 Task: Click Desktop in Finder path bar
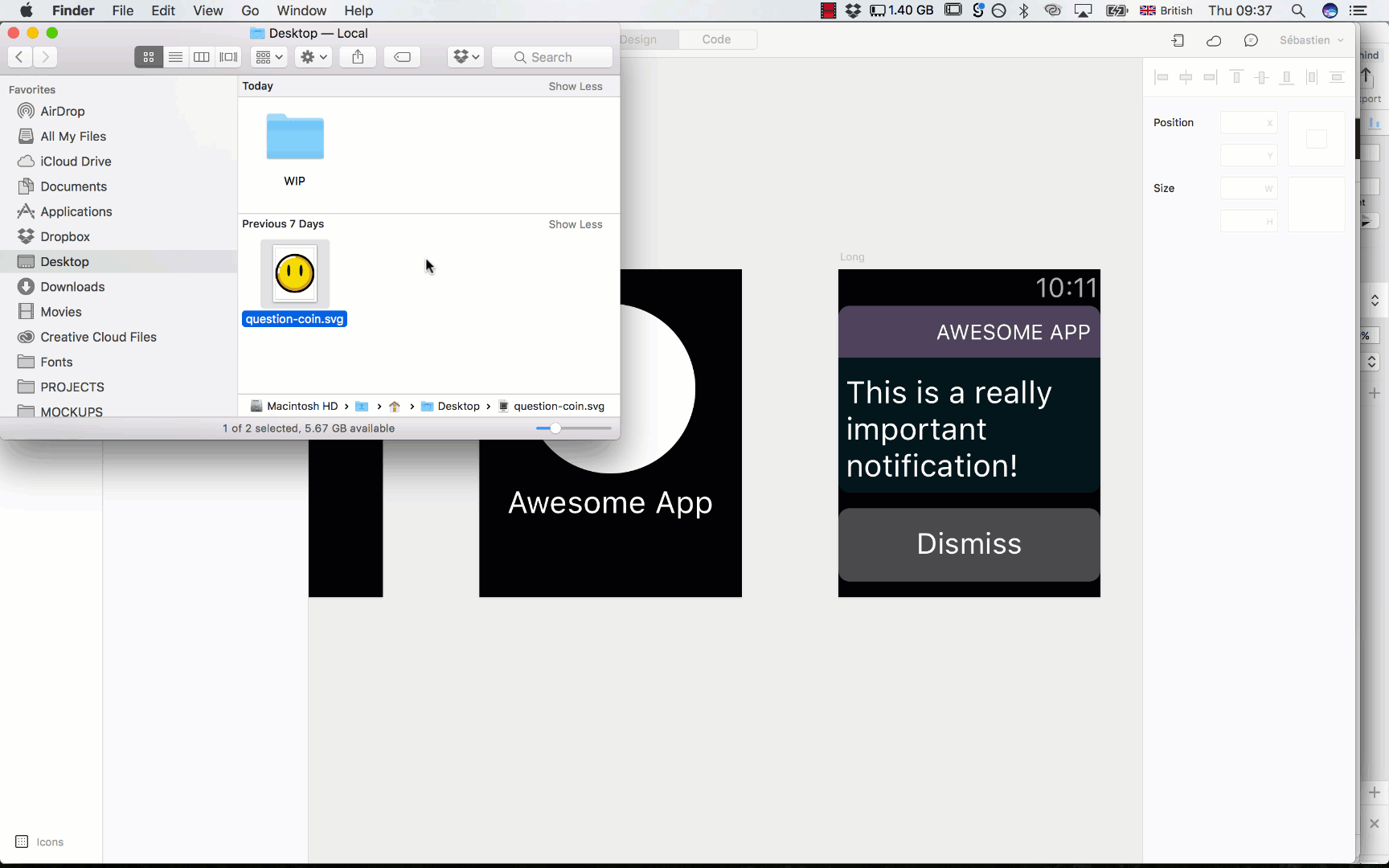click(451, 406)
